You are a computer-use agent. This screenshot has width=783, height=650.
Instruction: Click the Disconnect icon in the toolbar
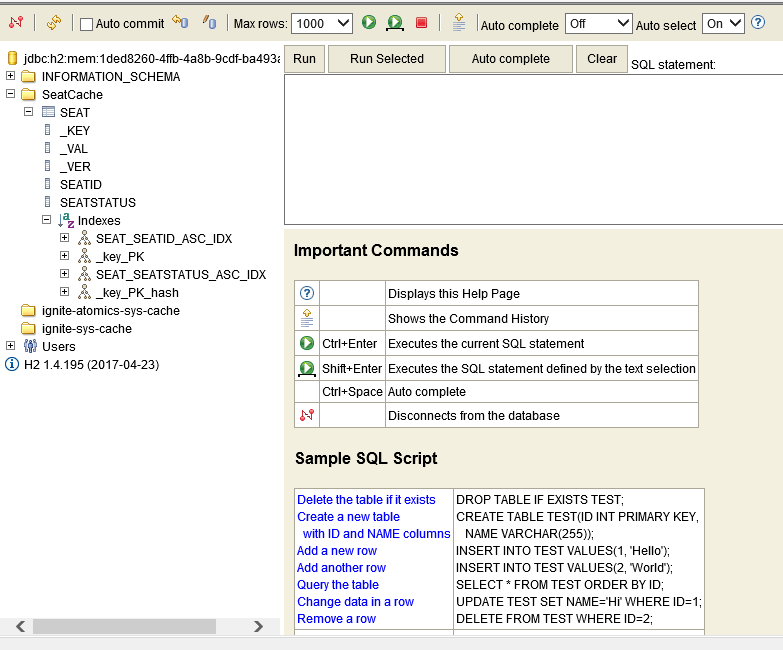pos(16,23)
